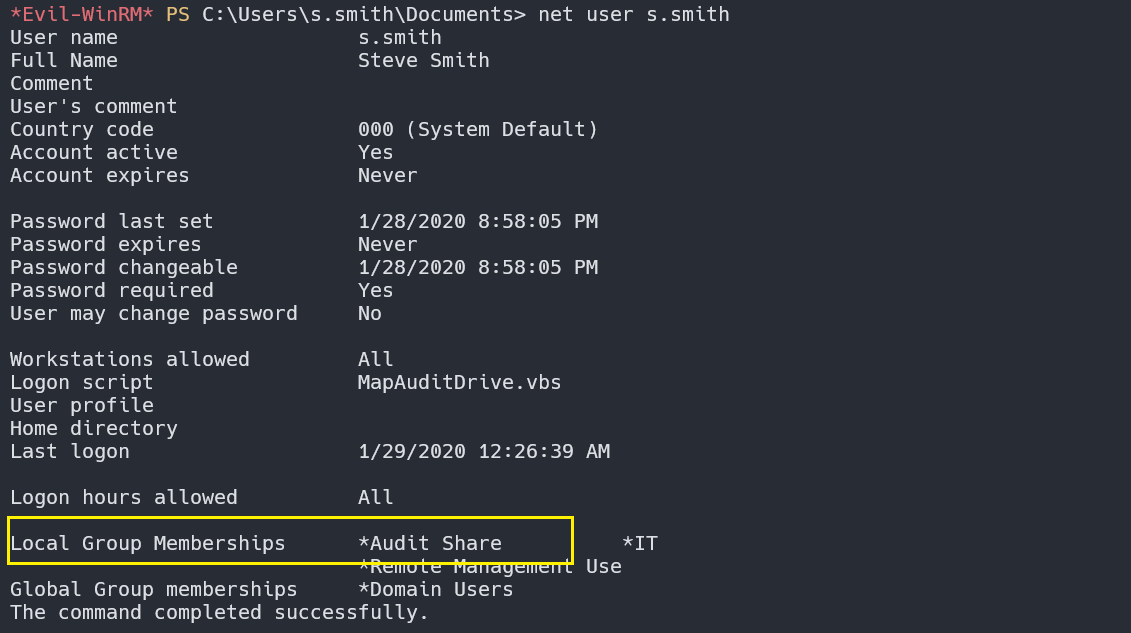Click the "Home directory" label
The width and height of the screenshot is (1131, 633).
(x=93, y=429)
